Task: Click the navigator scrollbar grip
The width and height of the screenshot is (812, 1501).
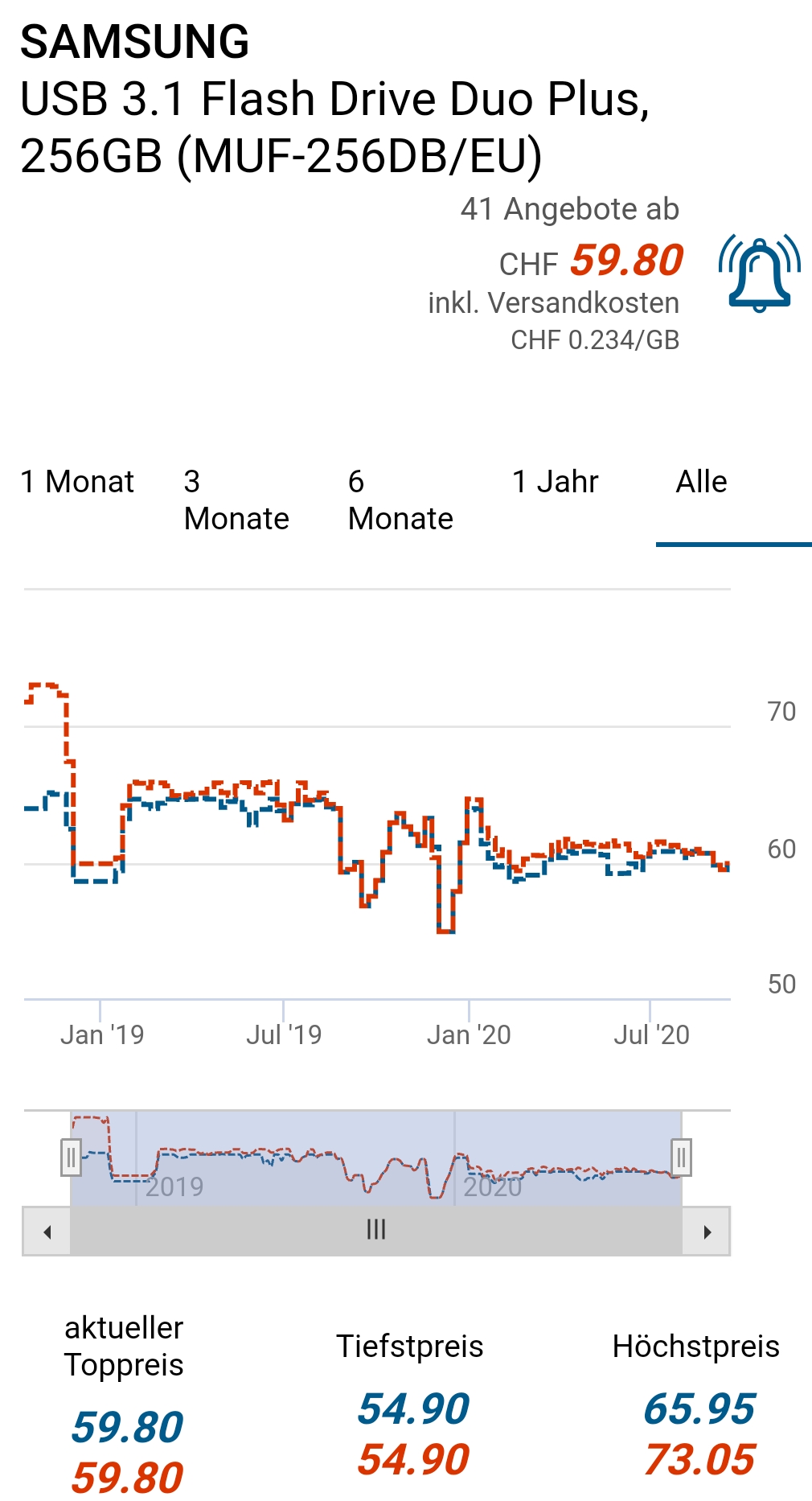Action: (x=376, y=1230)
